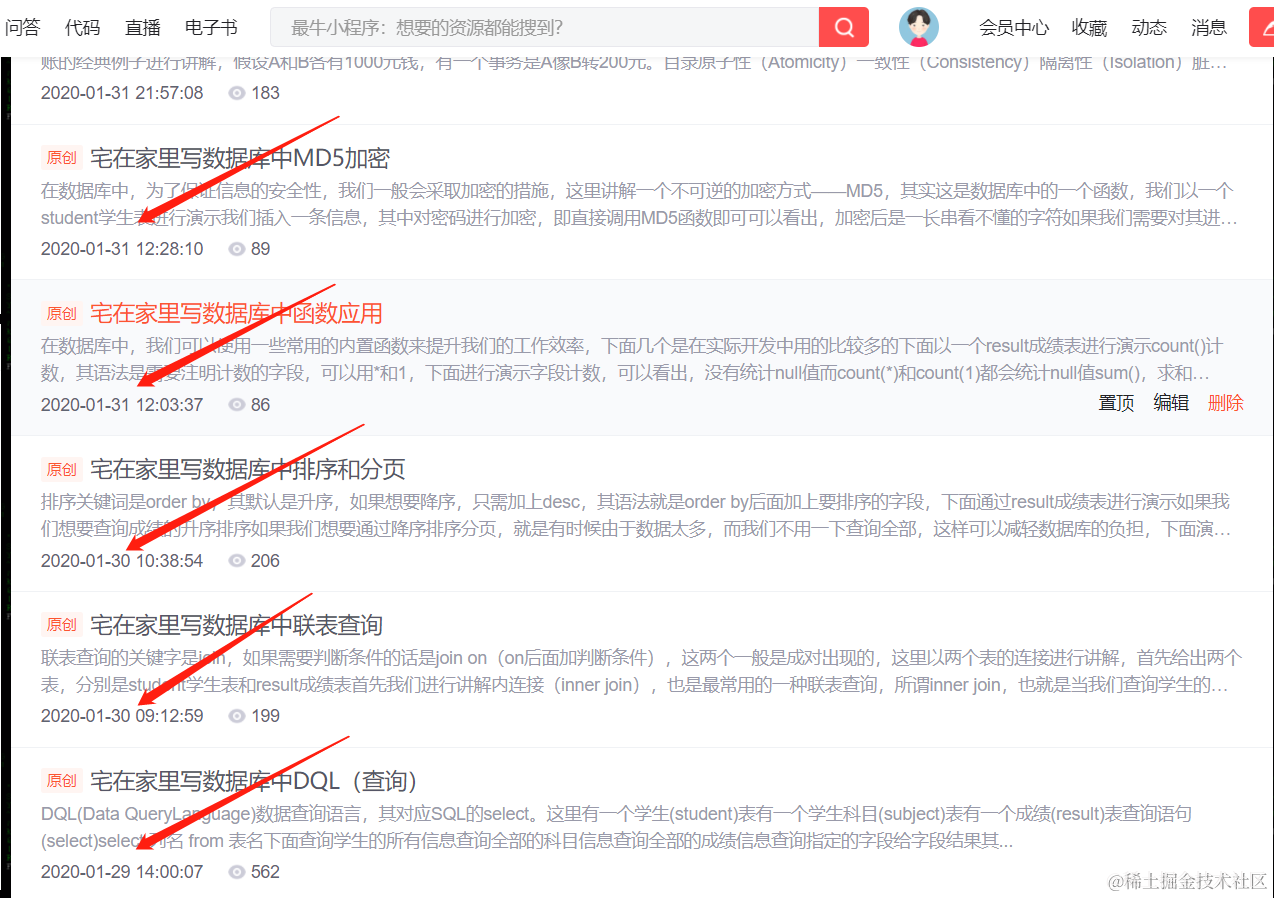Click the 排序和分页 article summary text
The width and height of the screenshot is (1274, 898).
pyautogui.click(x=636, y=515)
